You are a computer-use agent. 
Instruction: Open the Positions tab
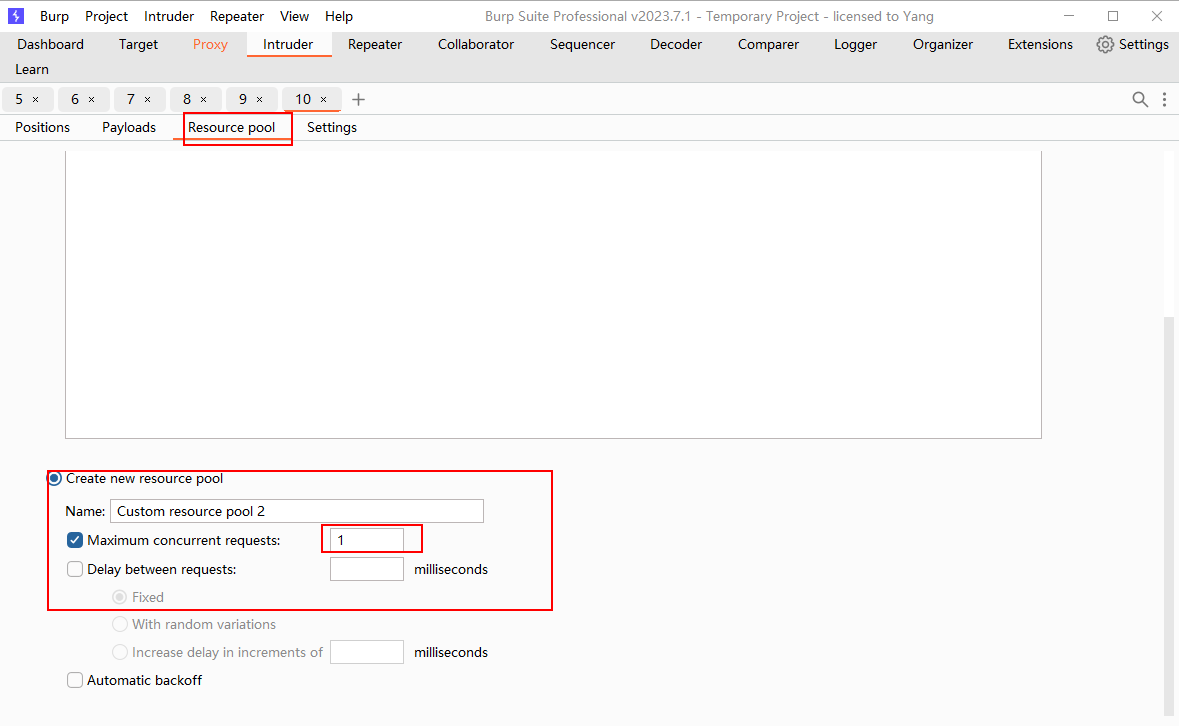(42, 127)
